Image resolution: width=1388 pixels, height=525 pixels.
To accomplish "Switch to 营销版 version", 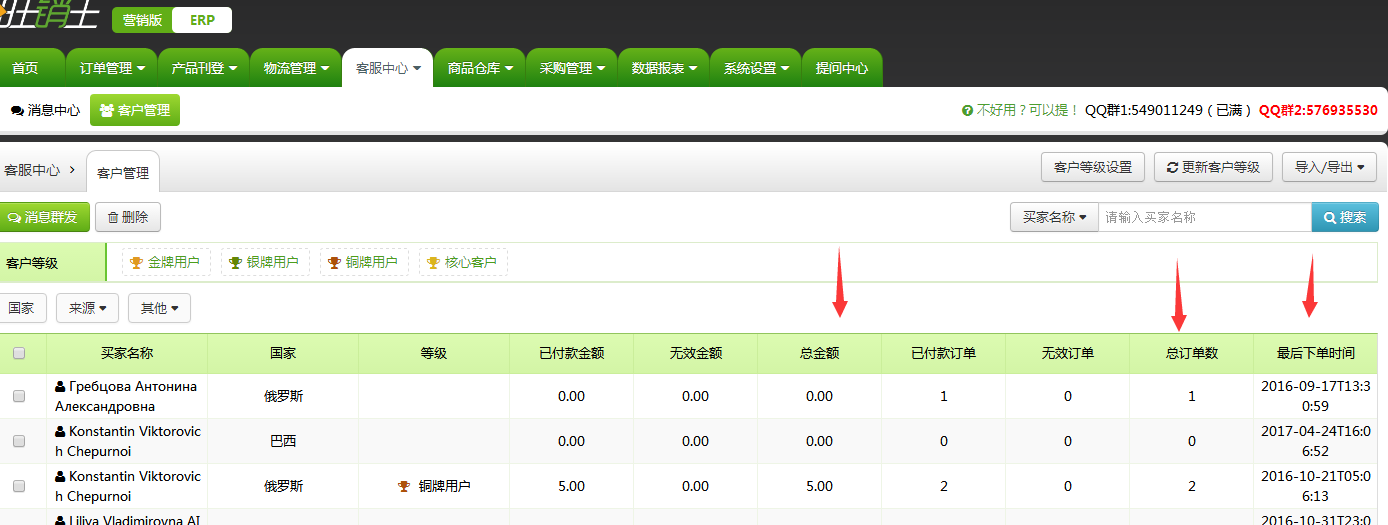I will tap(142, 20).
